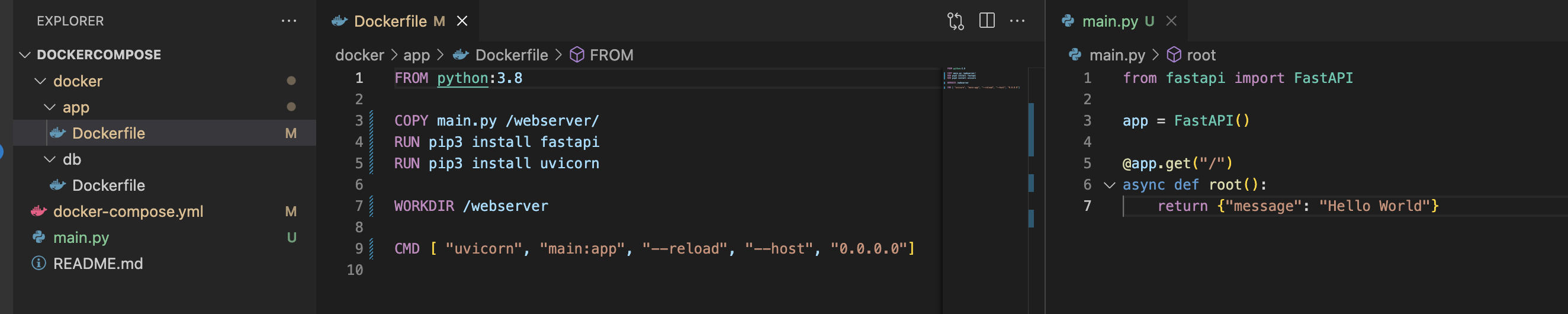Open Explorer views and more actions menu
The width and height of the screenshot is (1568, 314).
tap(288, 21)
